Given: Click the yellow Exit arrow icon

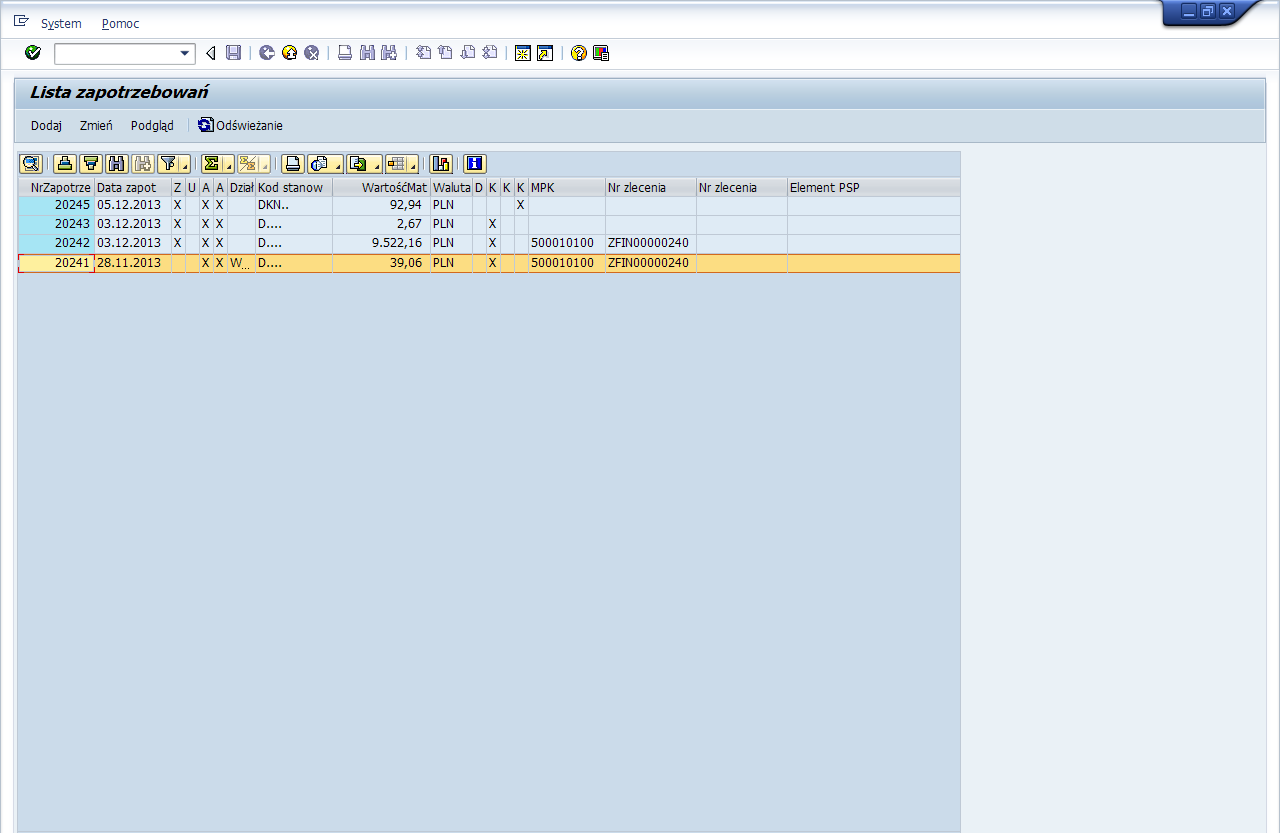Looking at the screenshot, I should pos(289,53).
